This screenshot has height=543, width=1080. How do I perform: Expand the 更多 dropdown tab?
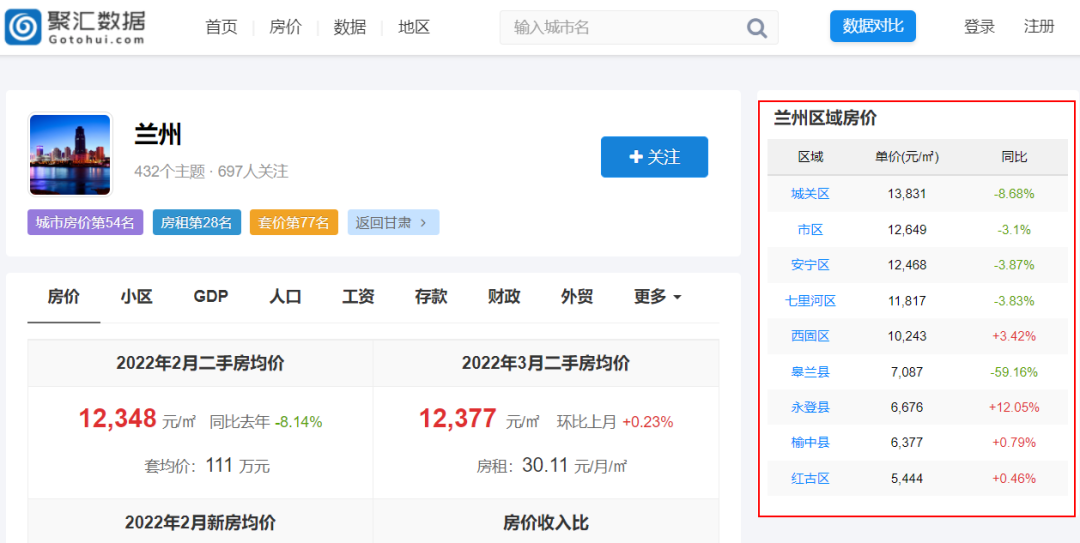[658, 297]
